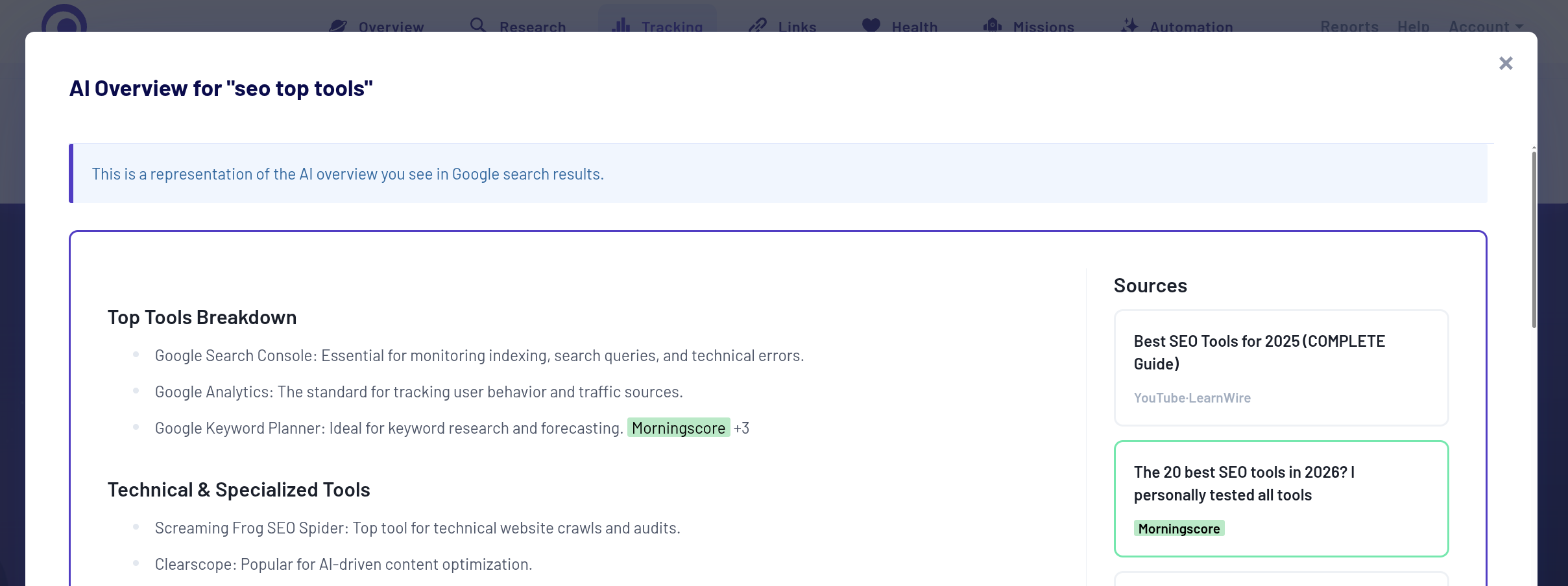Click the +3 additional sources indicator

click(742, 428)
